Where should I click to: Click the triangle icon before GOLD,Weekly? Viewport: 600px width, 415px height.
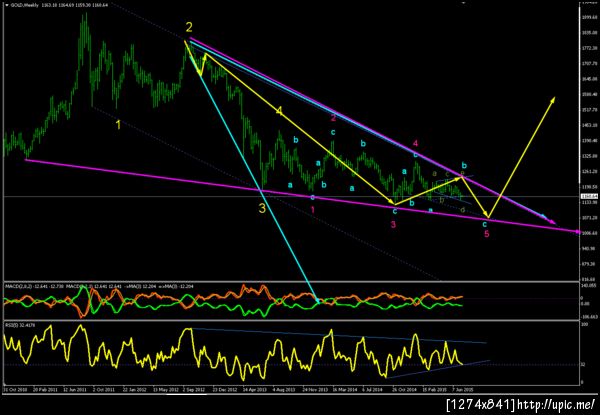[x=5, y=6]
